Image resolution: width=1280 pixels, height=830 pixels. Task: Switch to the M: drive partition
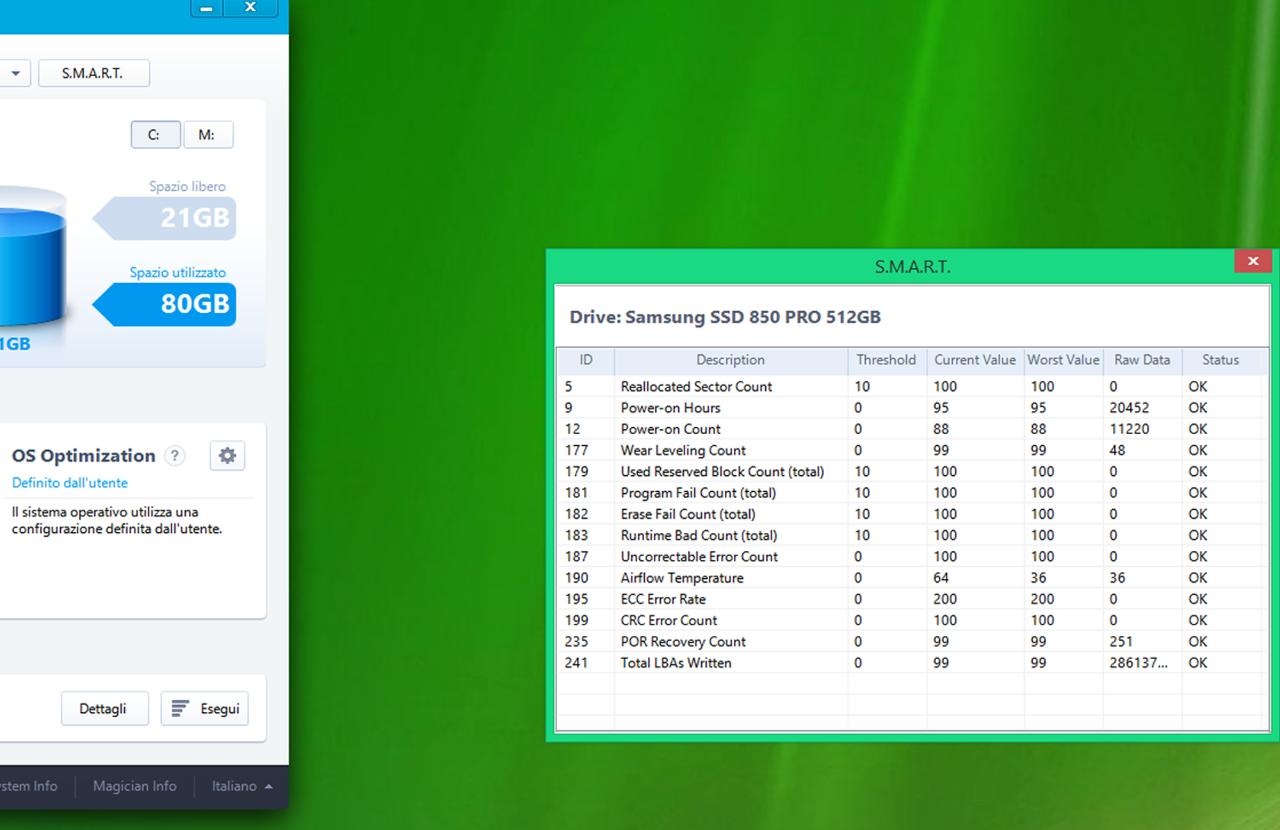[208, 135]
